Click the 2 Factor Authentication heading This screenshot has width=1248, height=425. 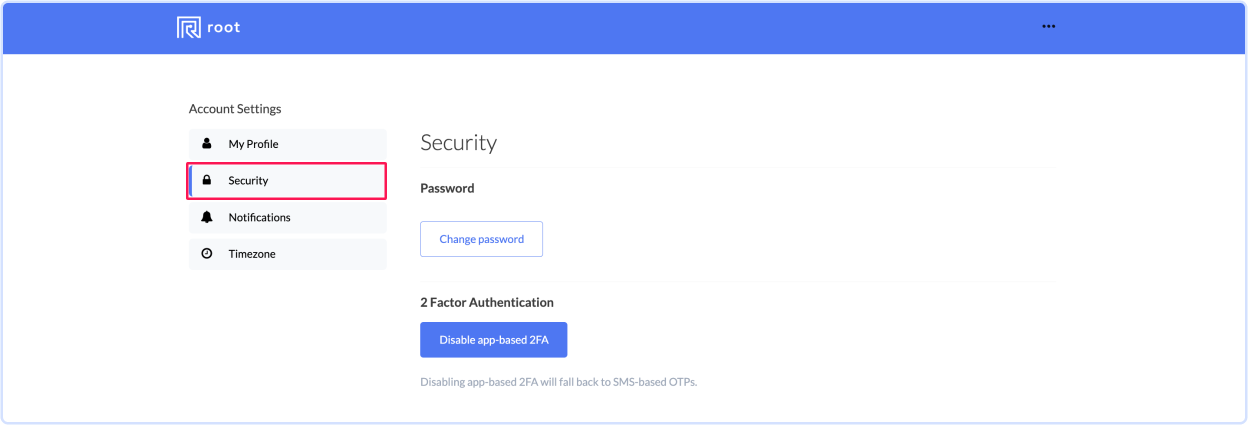[487, 302]
